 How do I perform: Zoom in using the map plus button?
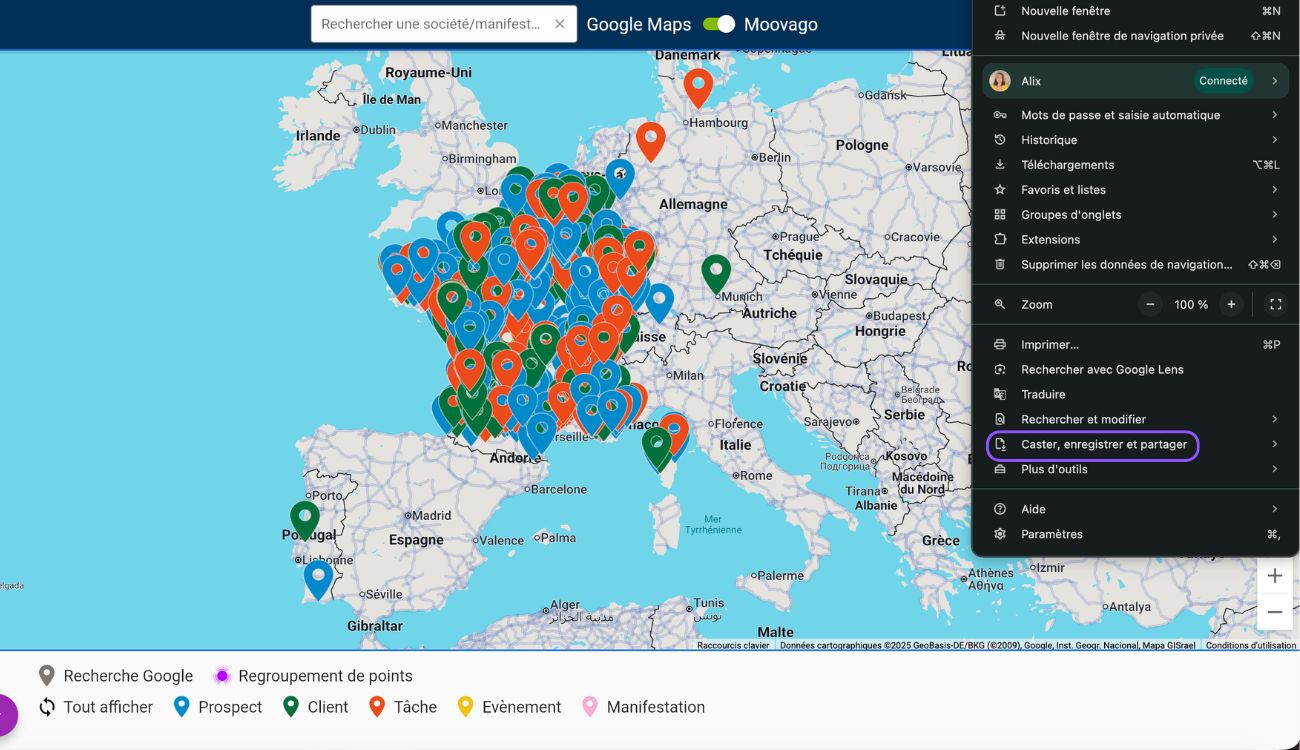tap(1275, 575)
